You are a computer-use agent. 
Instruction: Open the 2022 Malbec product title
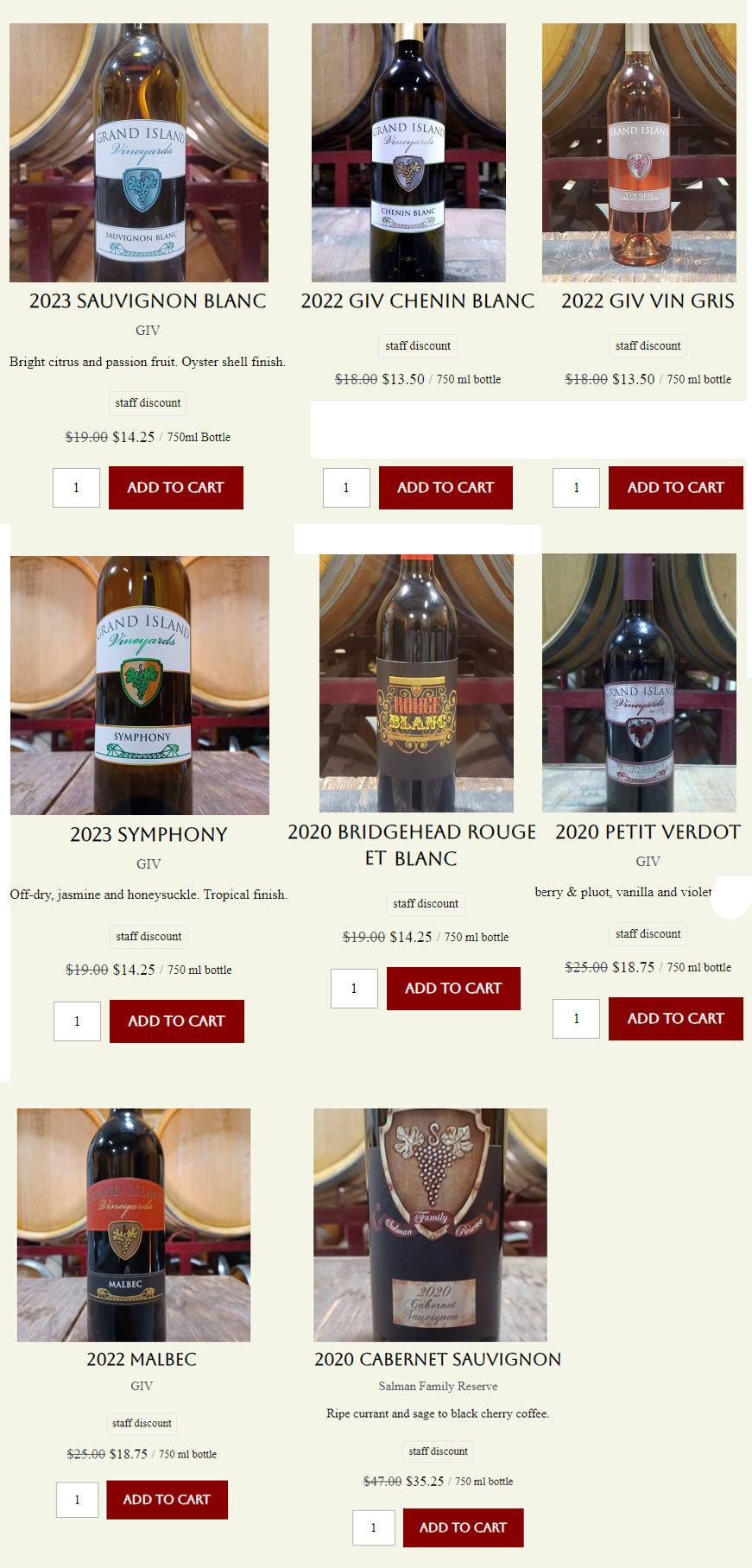click(x=142, y=1359)
